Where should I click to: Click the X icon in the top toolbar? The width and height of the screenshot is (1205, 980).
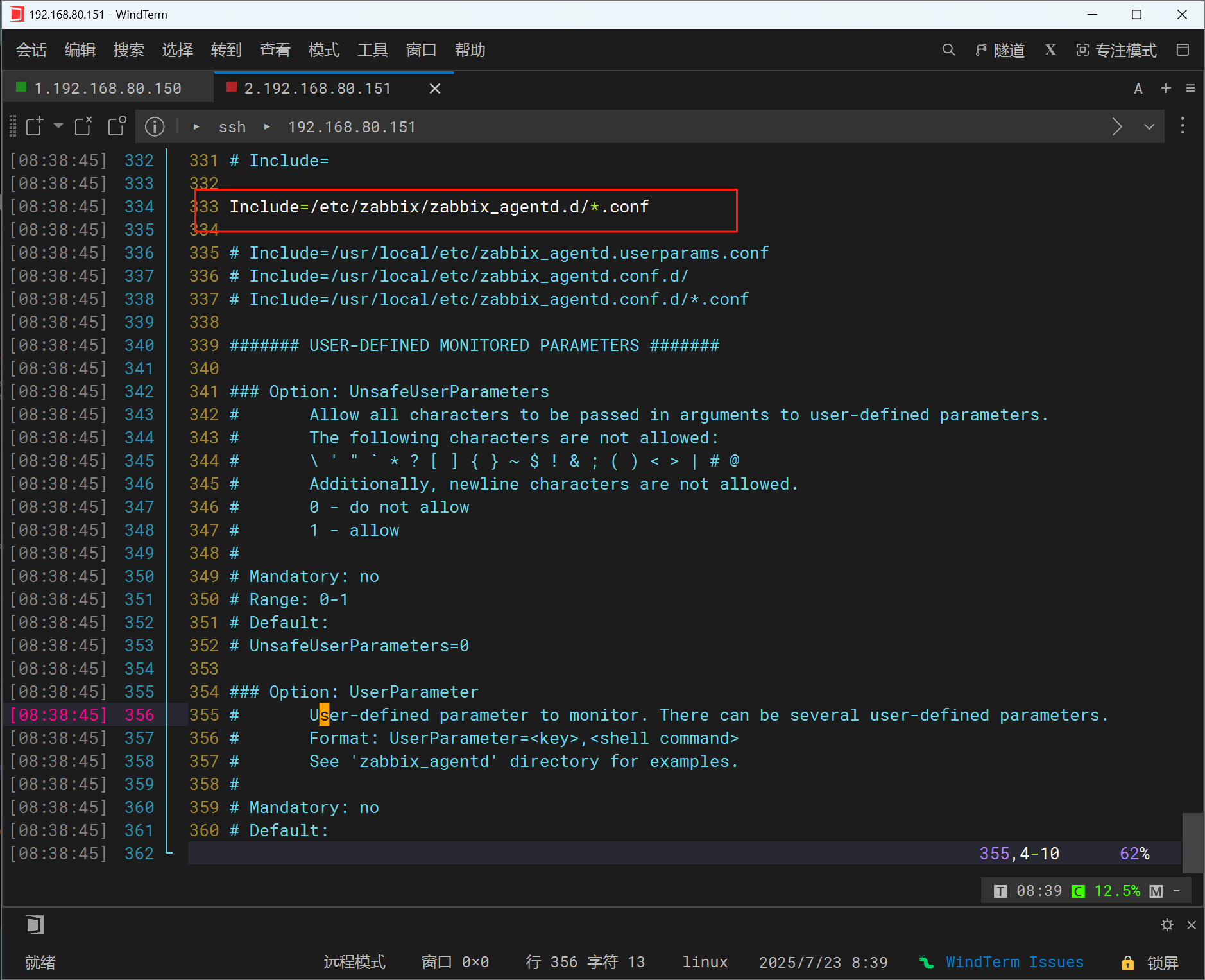point(1050,50)
